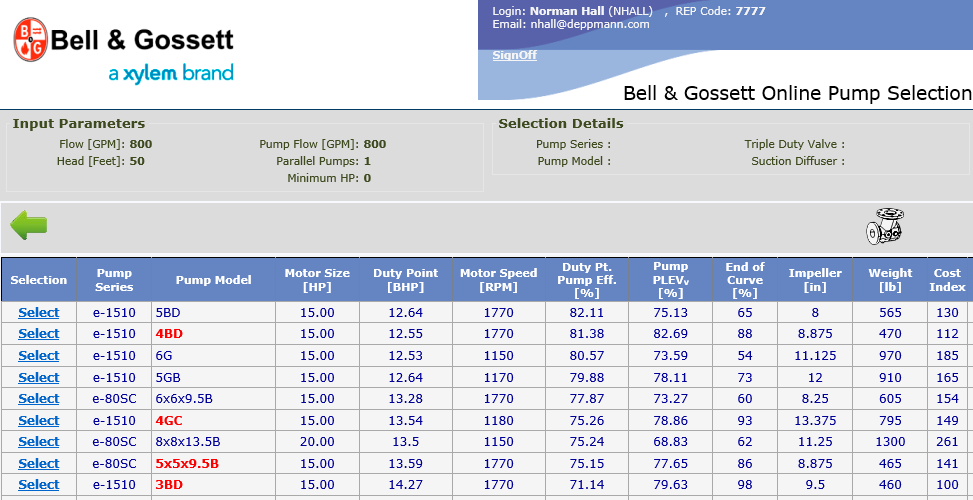The width and height of the screenshot is (973, 500).
Task: Select the 4GC pump row
Action: pos(38,420)
